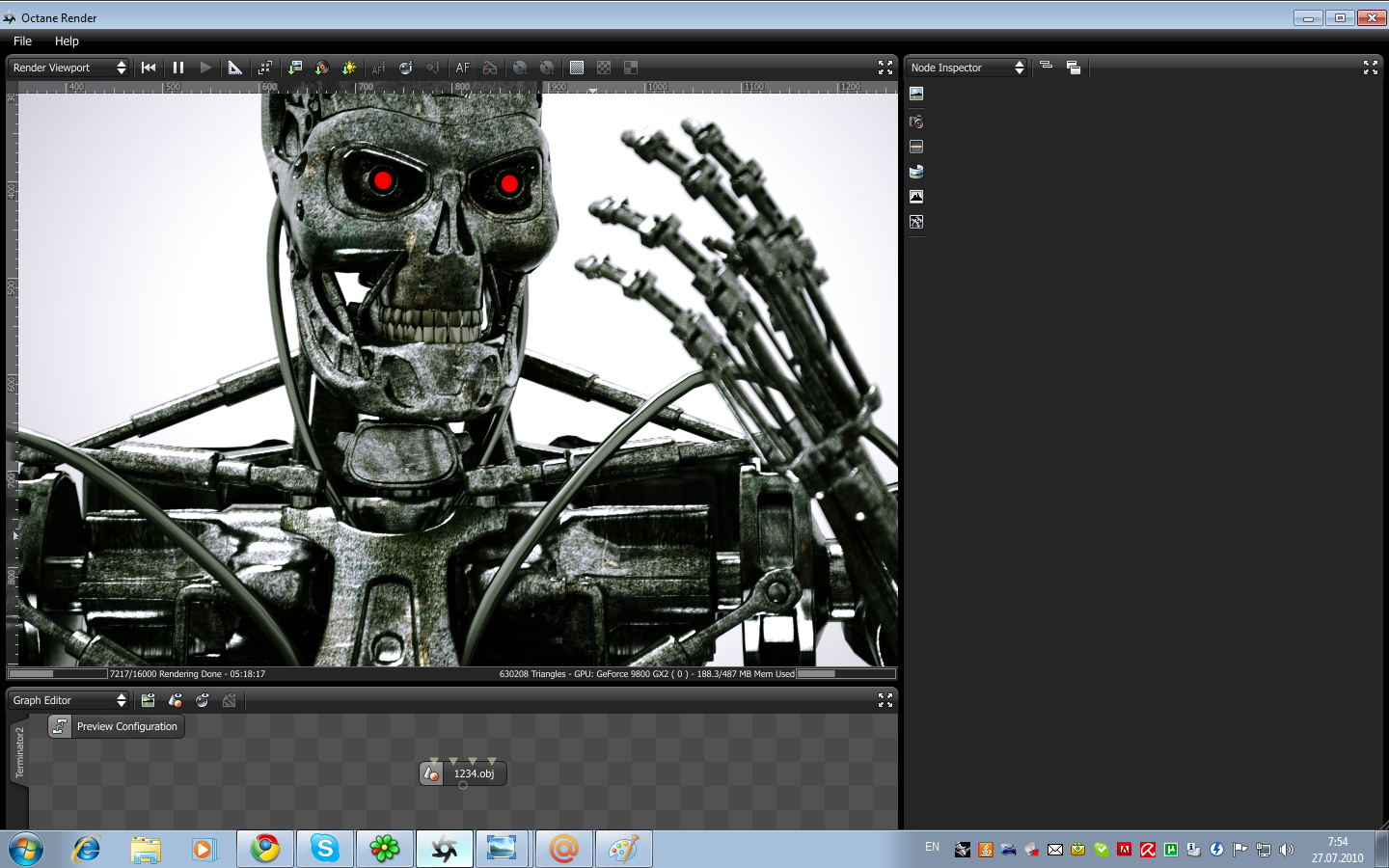Click the play render button

[x=205, y=68]
